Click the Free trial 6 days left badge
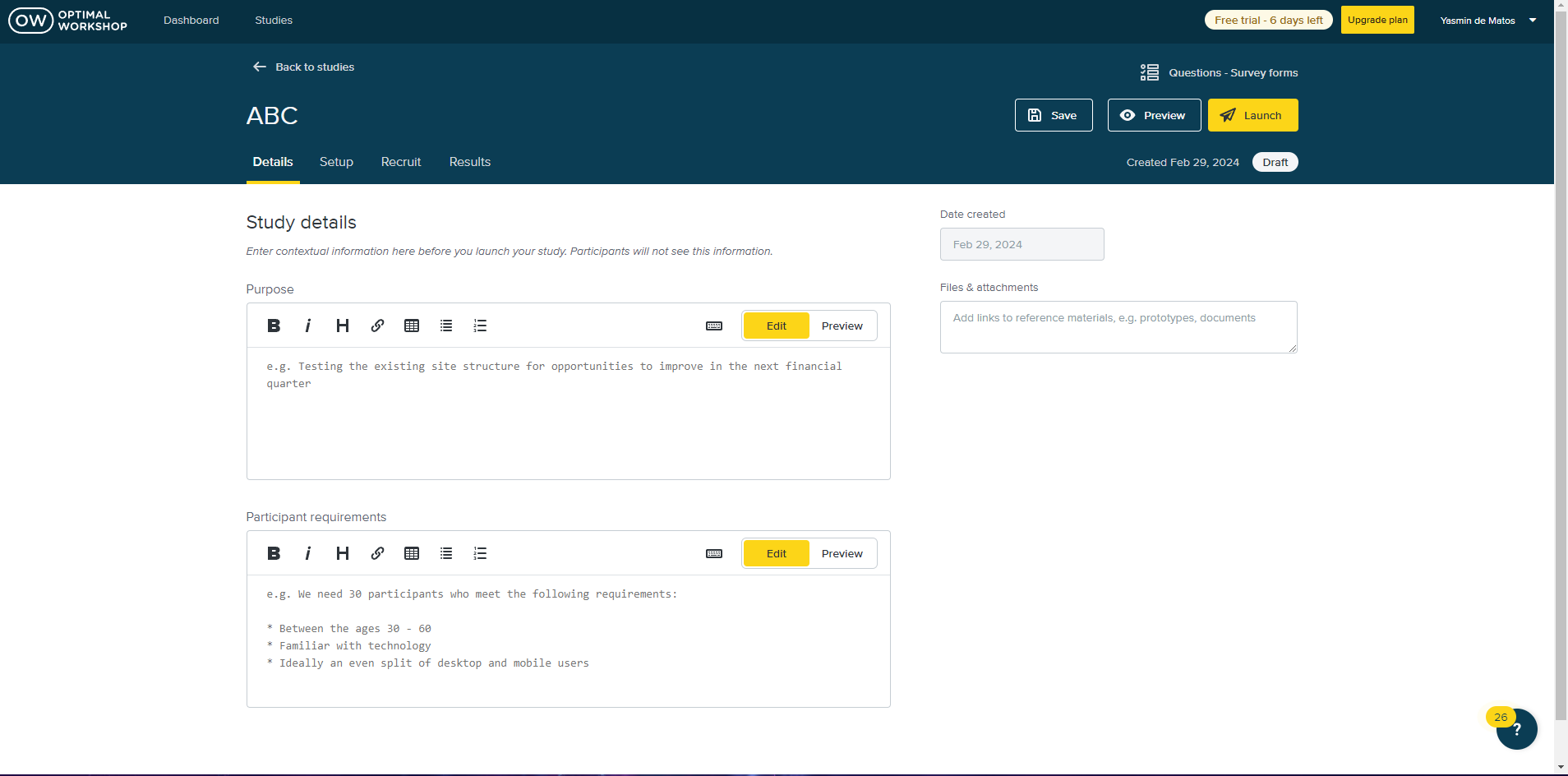This screenshot has width=1568, height=776. [1269, 20]
